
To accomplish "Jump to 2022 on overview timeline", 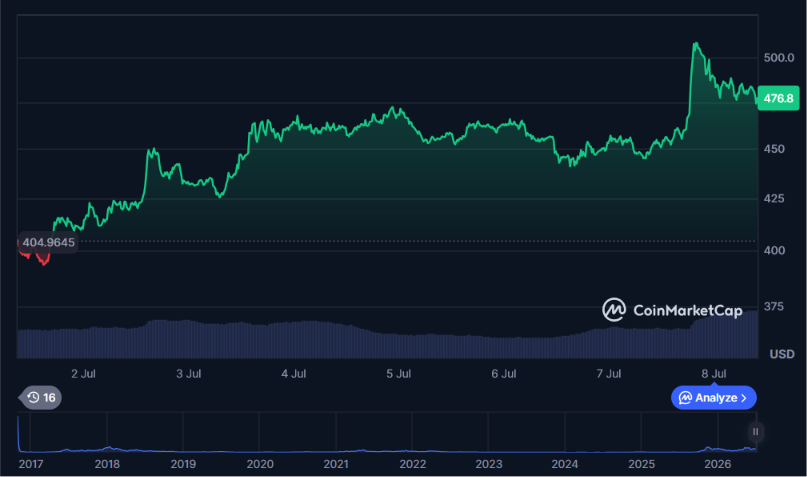I will (x=413, y=464).
